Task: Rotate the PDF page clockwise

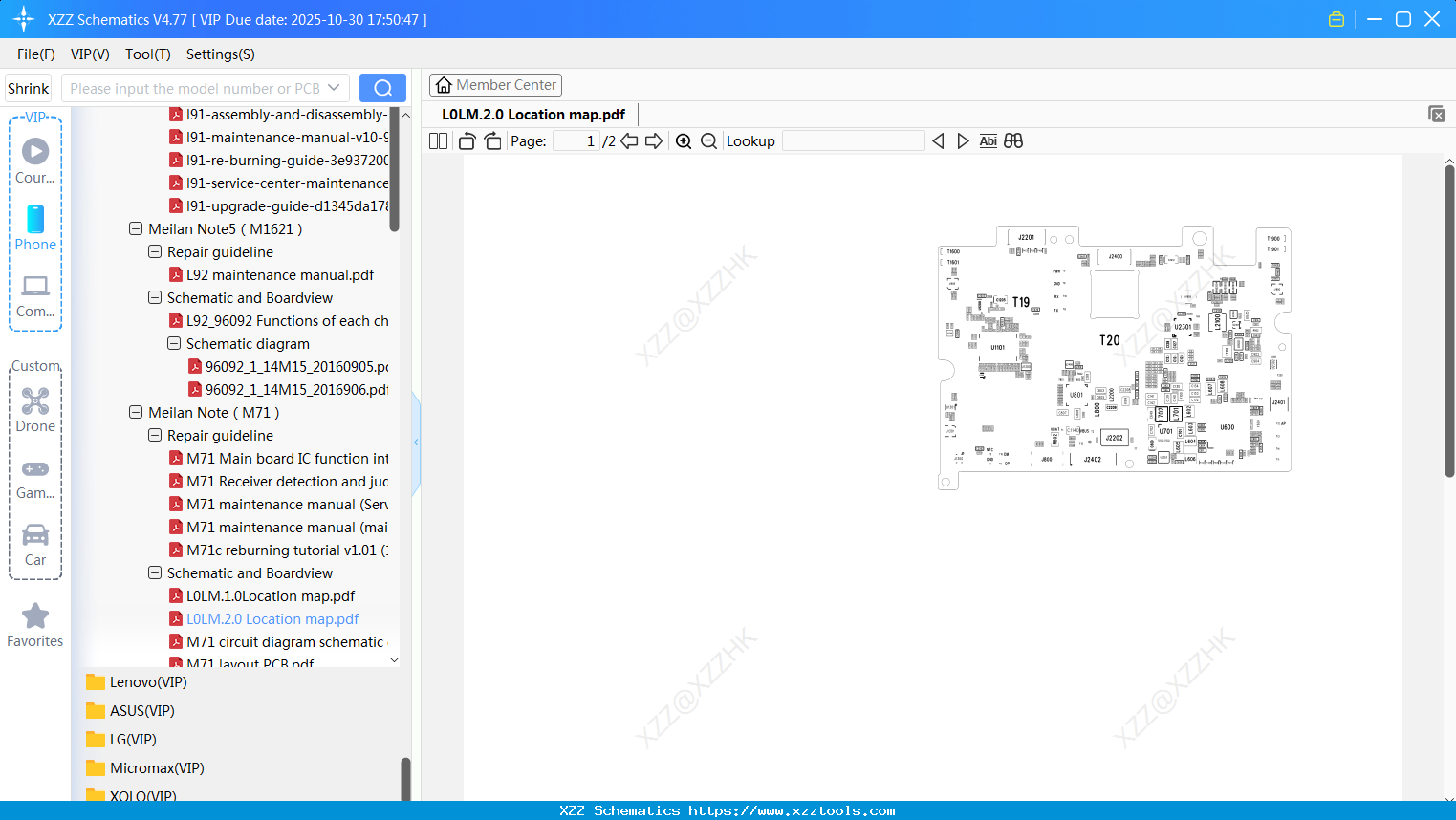Action: 492,140
